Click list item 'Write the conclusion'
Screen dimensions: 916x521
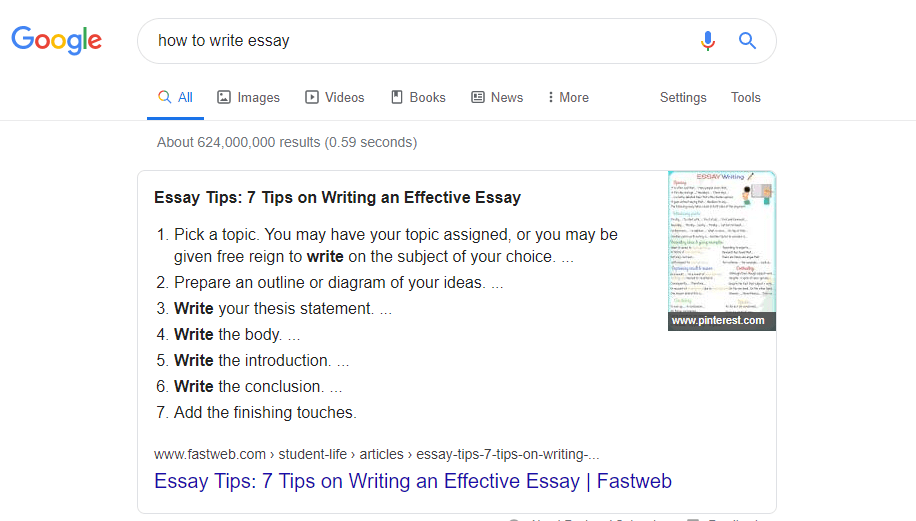tap(249, 387)
